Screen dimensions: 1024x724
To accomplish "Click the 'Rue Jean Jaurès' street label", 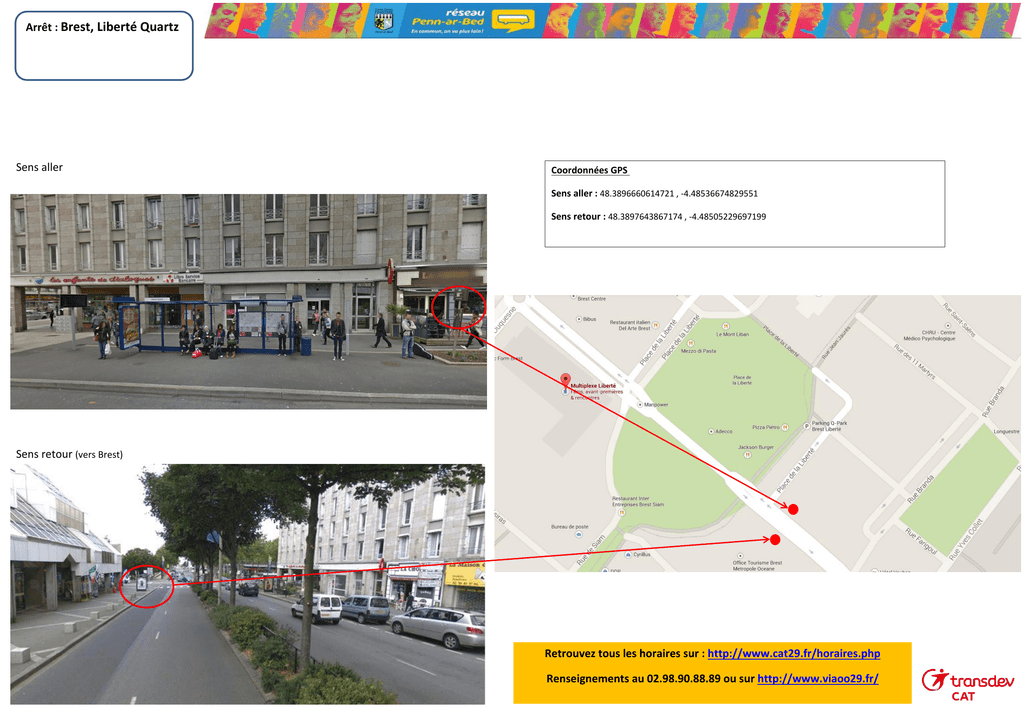I will point(837,343).
